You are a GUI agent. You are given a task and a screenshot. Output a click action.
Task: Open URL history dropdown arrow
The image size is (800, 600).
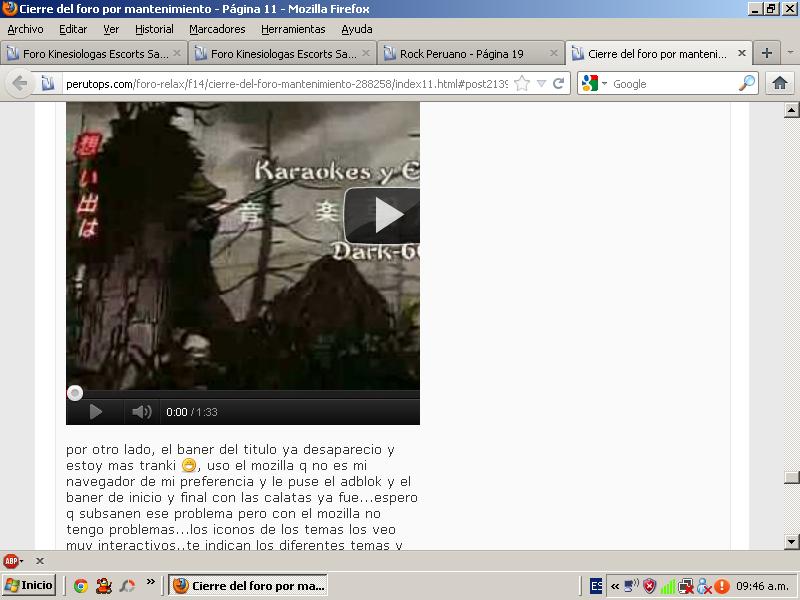(x=541, y=83)
